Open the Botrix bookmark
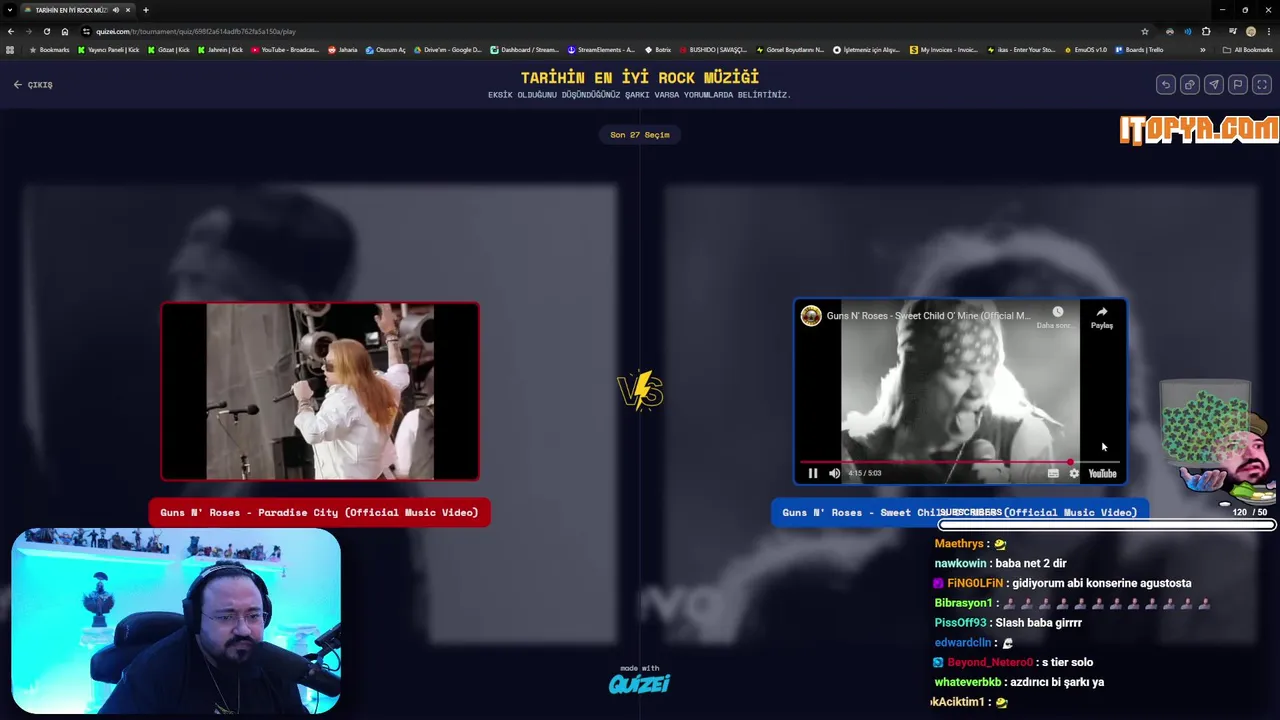Screen dimensions: 1280x720 coord(658,50)
